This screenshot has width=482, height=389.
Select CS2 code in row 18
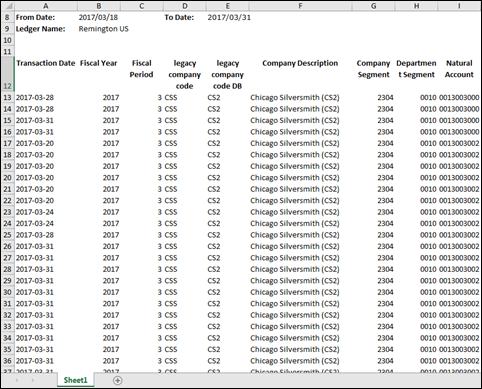pos(227,155)
